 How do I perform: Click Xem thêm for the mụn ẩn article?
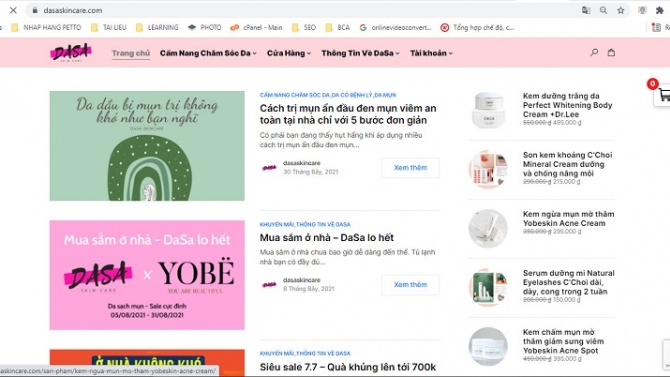coord(410,168)
